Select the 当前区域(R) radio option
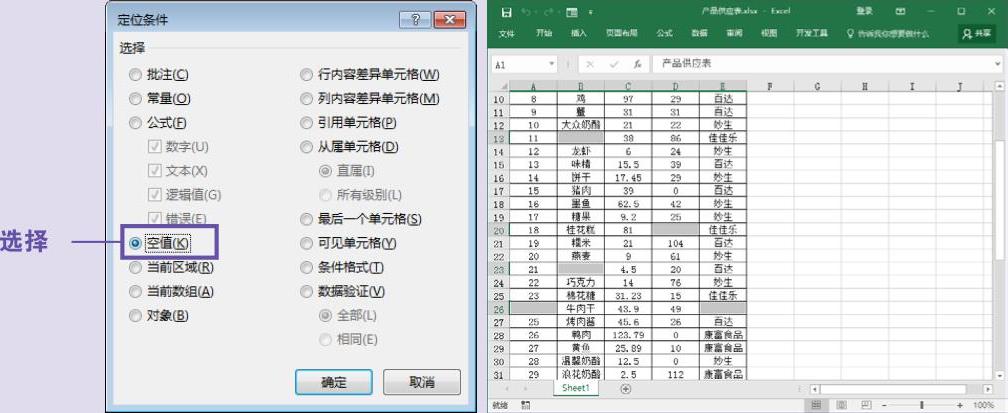The width and height of the screenshot is (1008, 413). (x=171, y=268)
